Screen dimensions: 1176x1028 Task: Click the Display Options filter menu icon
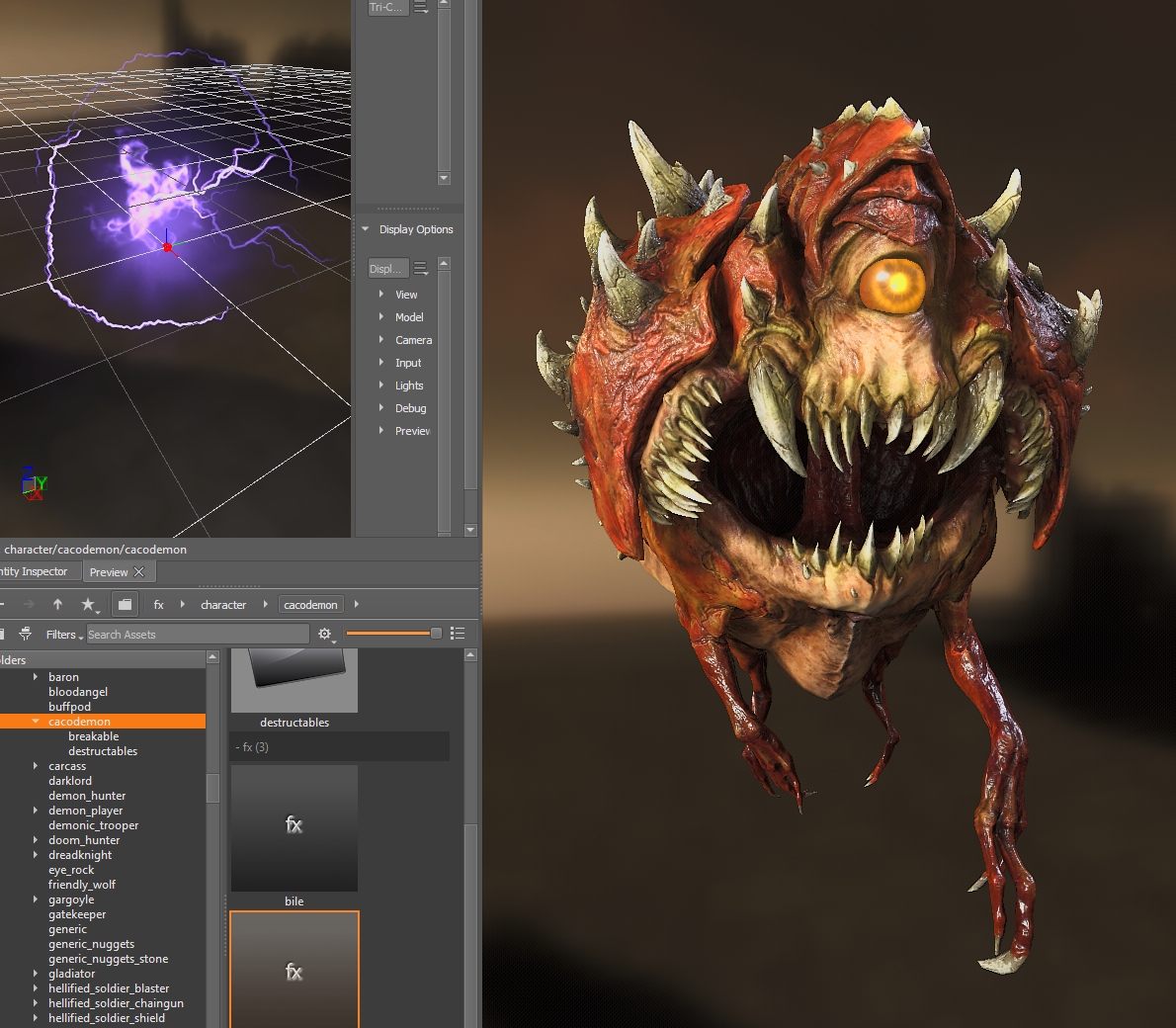tap(421, 268)
